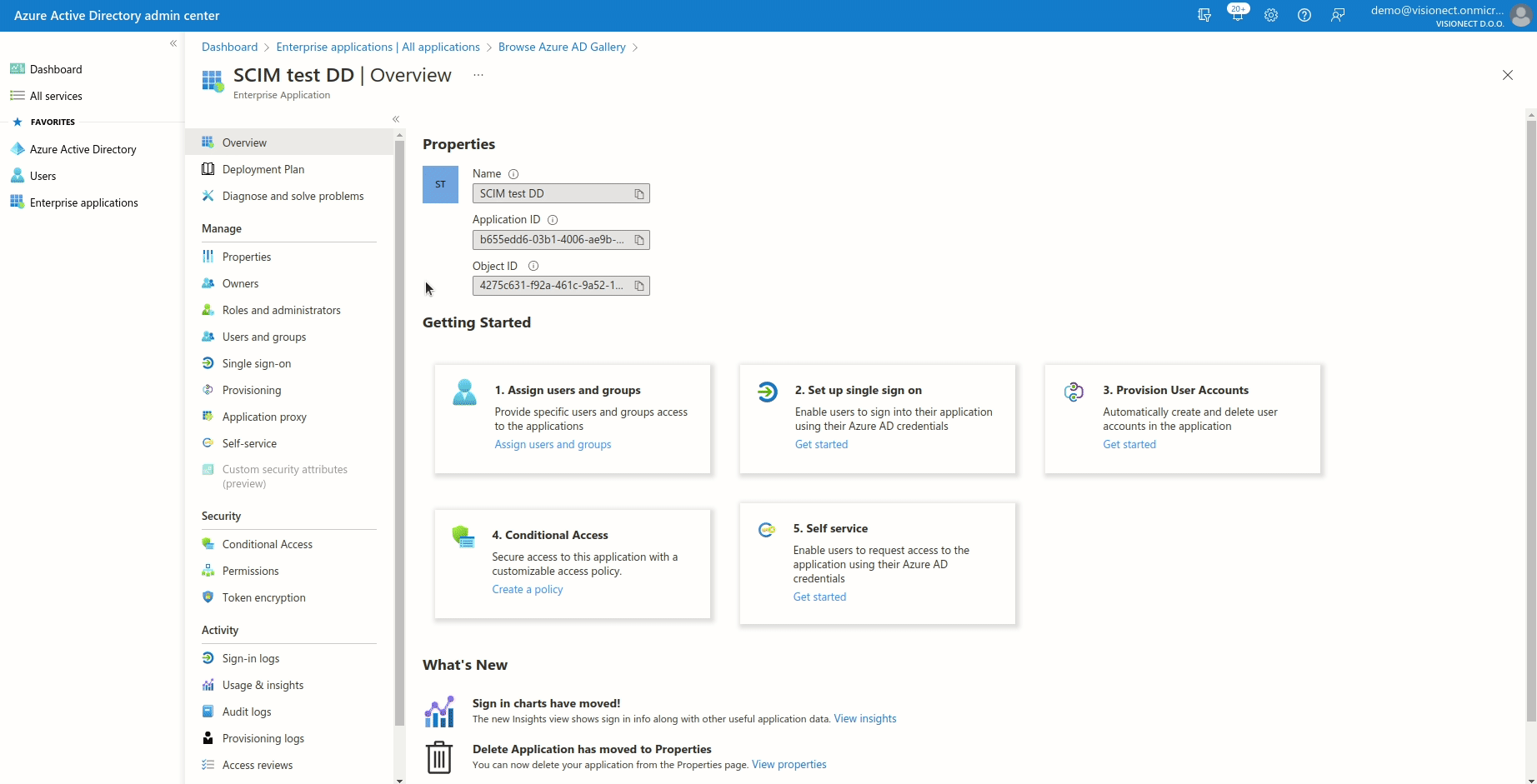Copy the Application ID to clipboard
This screenshot has width=1537, height=784.
pos(639,240)
